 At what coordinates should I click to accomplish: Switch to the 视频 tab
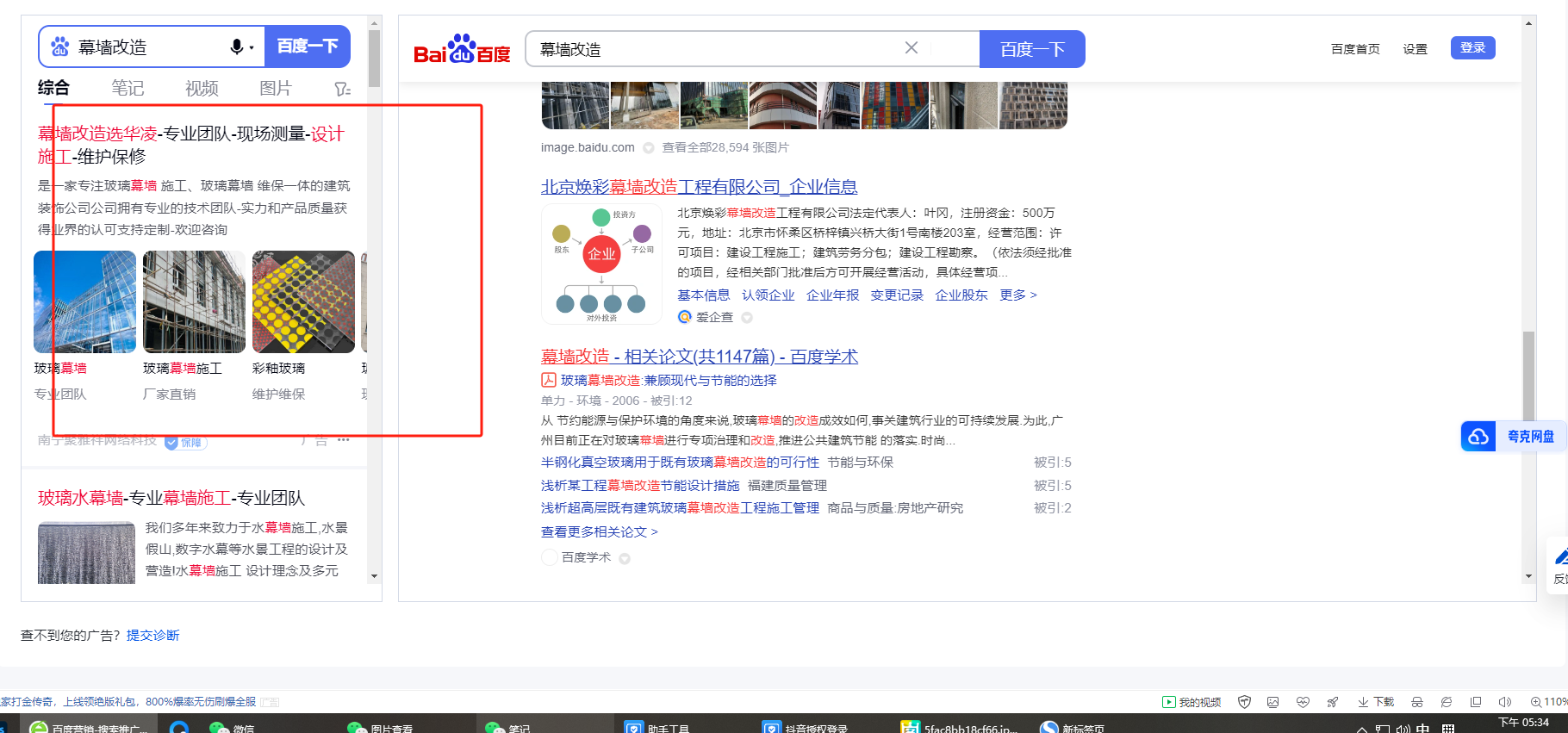click(202, 88)
